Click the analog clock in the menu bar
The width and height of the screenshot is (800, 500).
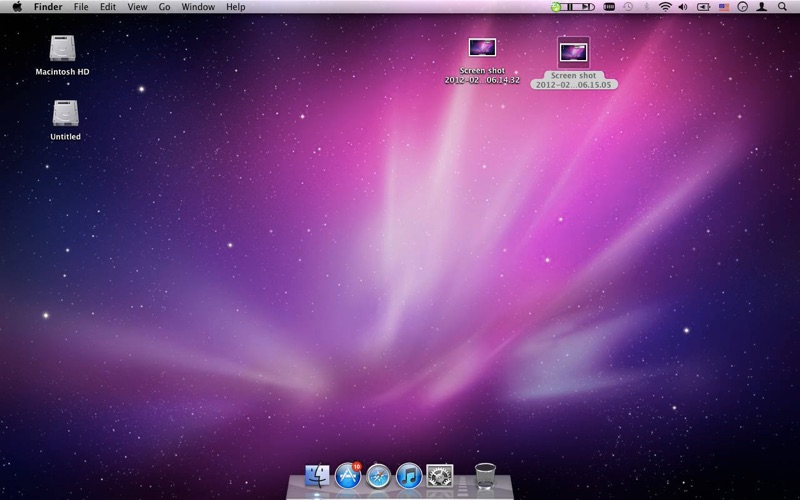[742, 7]
